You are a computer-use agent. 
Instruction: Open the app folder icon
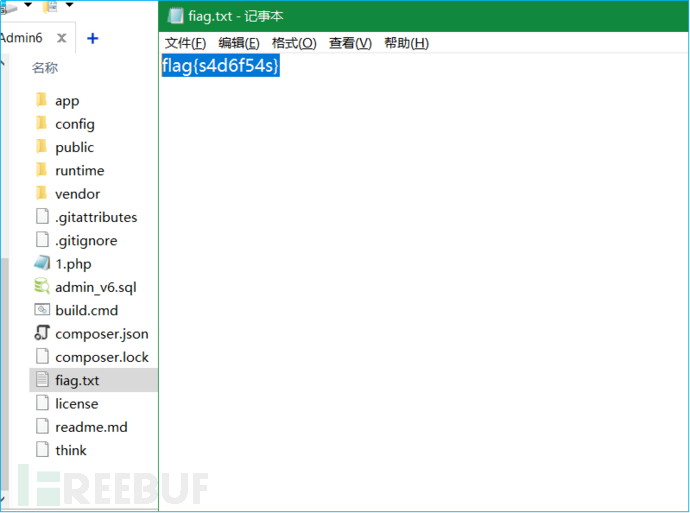(x=41, y=100)
